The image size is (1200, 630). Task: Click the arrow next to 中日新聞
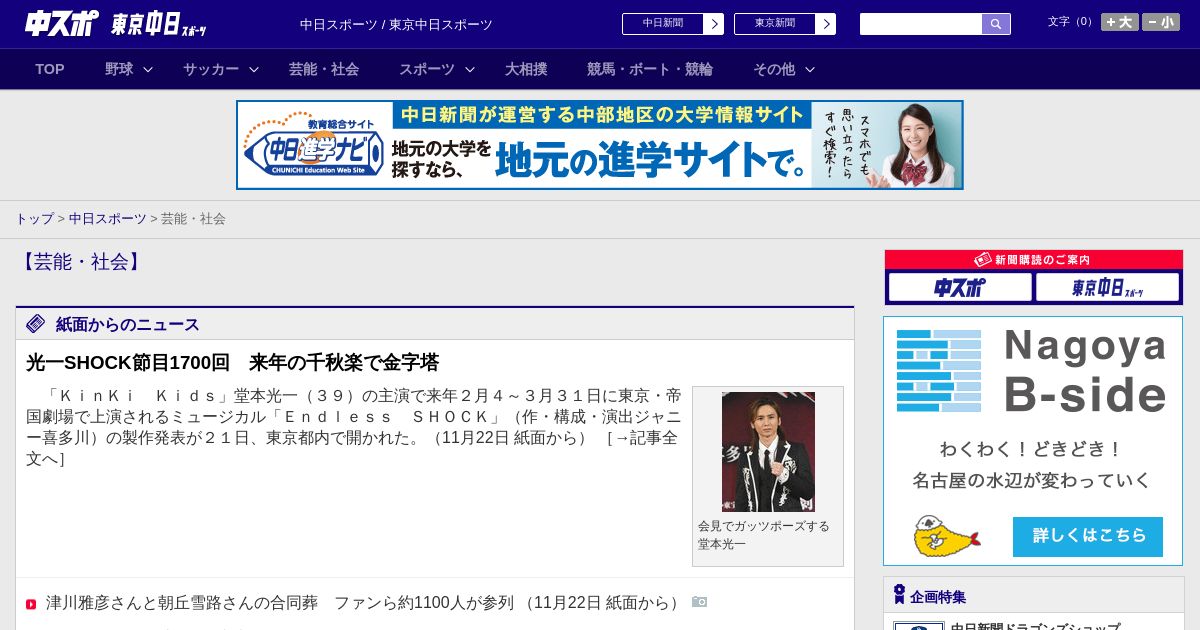714,24
